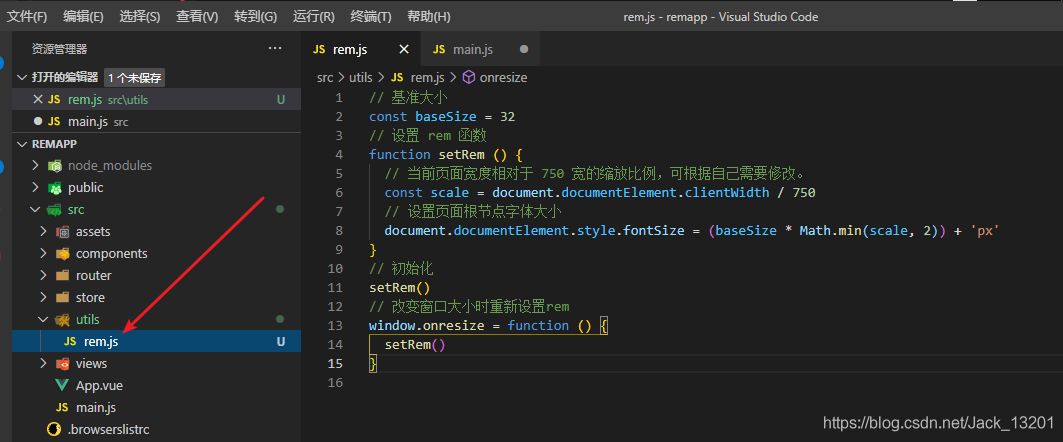Close rem.js in open editors list
1063x442 pixels.
38,100
